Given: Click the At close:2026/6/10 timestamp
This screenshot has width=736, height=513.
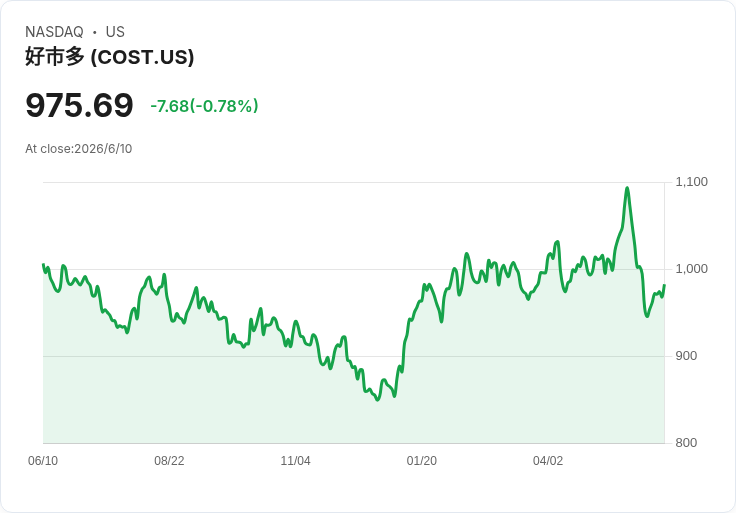Looking at the screenshot, I should pyautogui.click(x=78, y=149).
